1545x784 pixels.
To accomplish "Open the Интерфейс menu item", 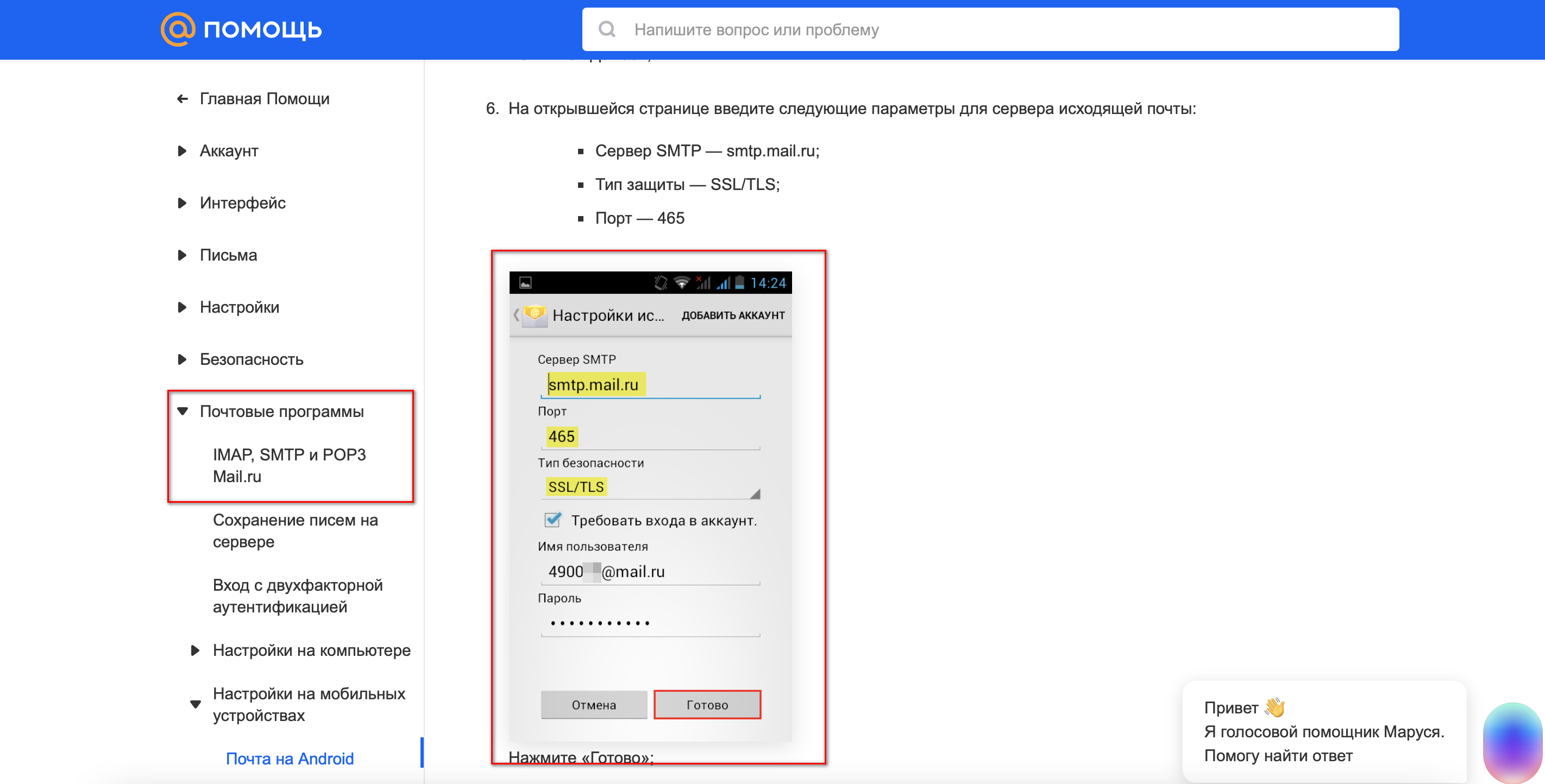I will click(243, 203).
